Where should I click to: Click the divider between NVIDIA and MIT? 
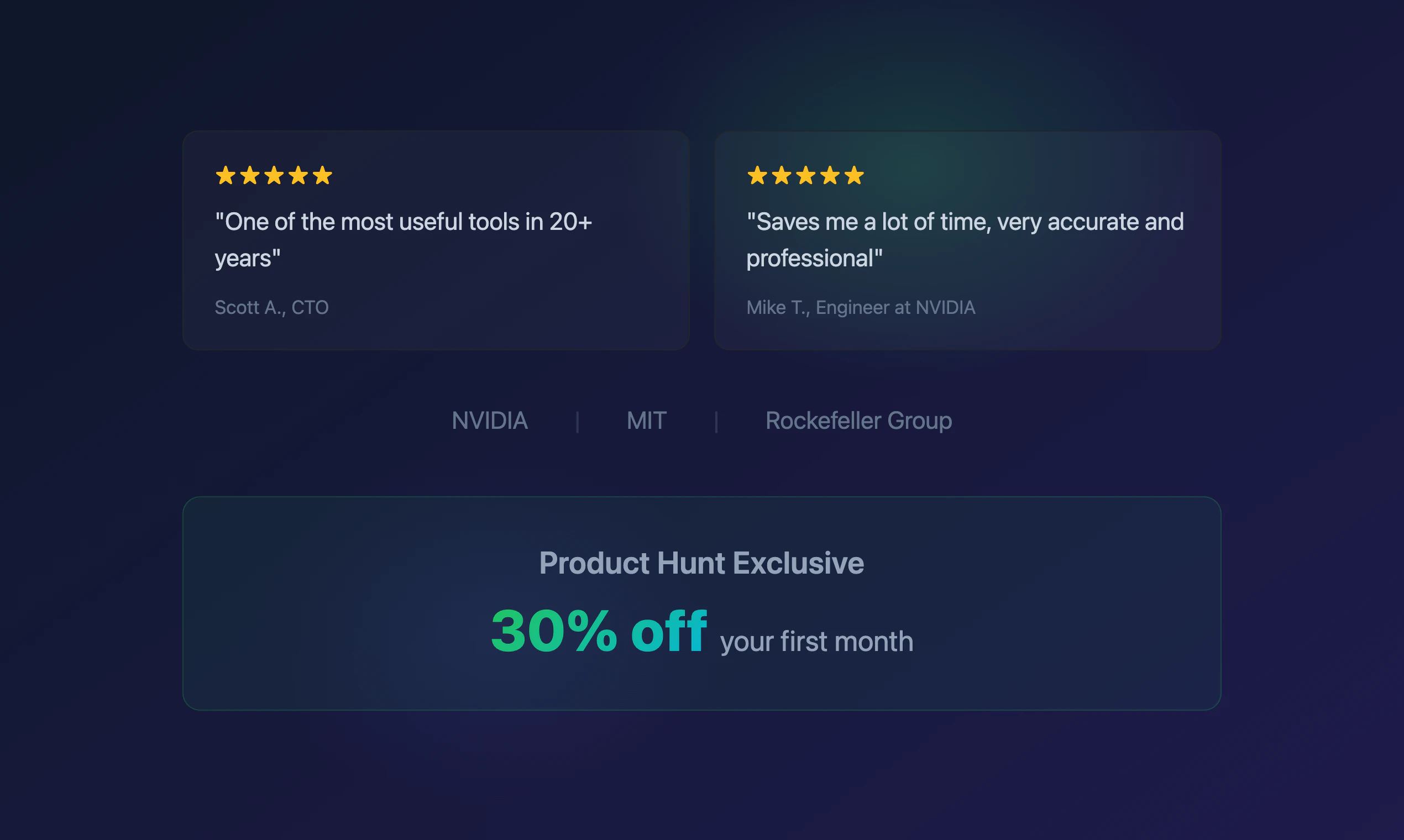pos(577,422)
